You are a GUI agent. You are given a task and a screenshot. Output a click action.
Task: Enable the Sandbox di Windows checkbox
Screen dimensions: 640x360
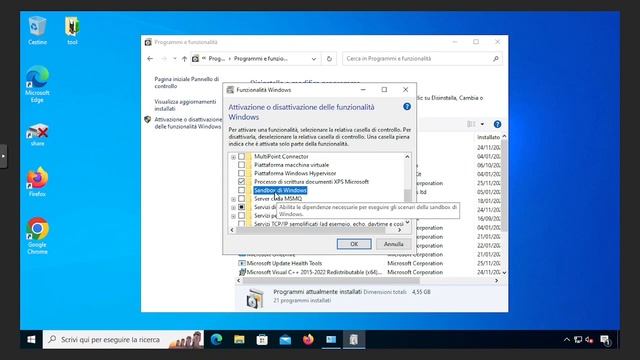[242, 190]
